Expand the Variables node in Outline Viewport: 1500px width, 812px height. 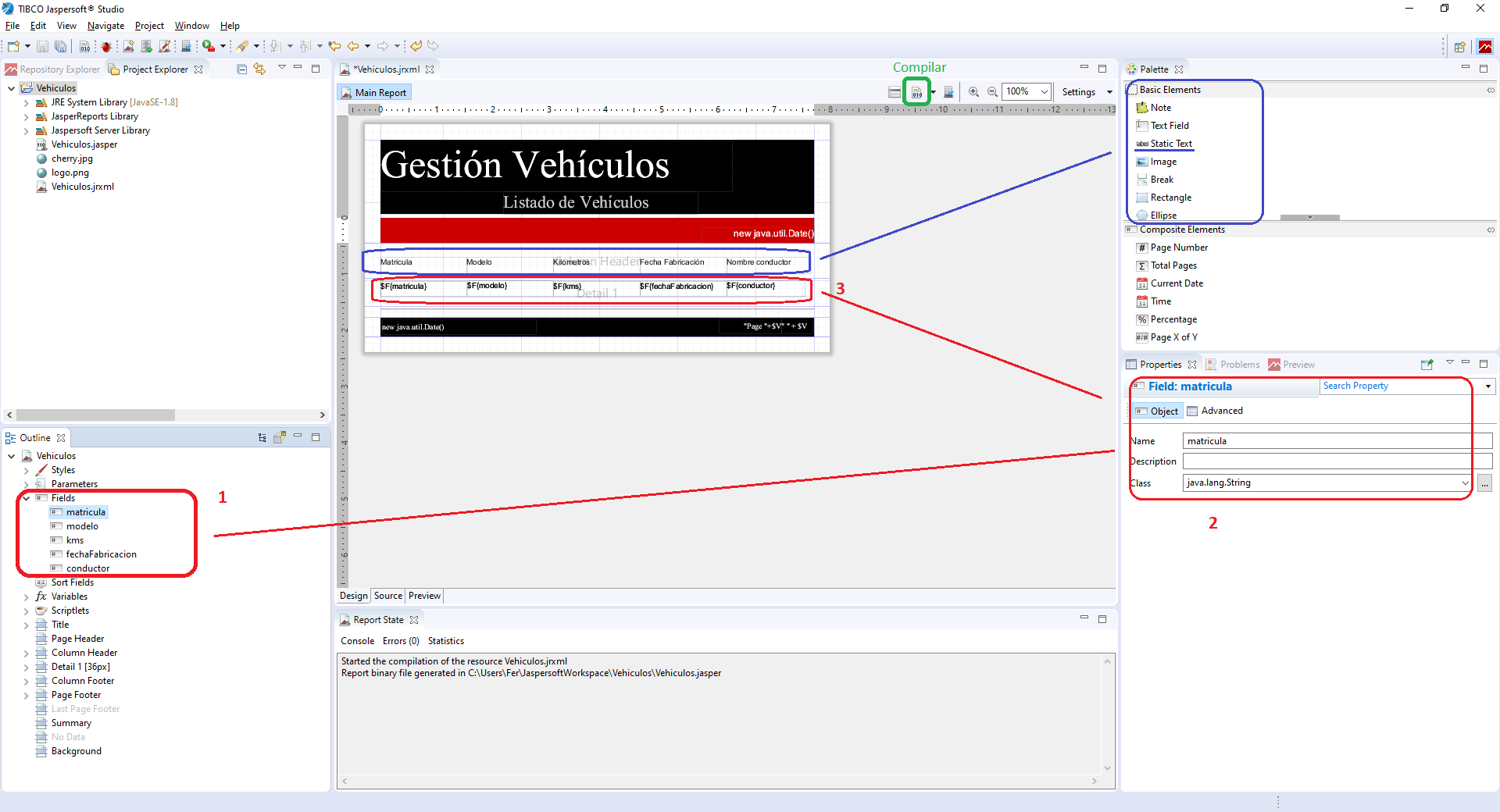coord(27,597)
